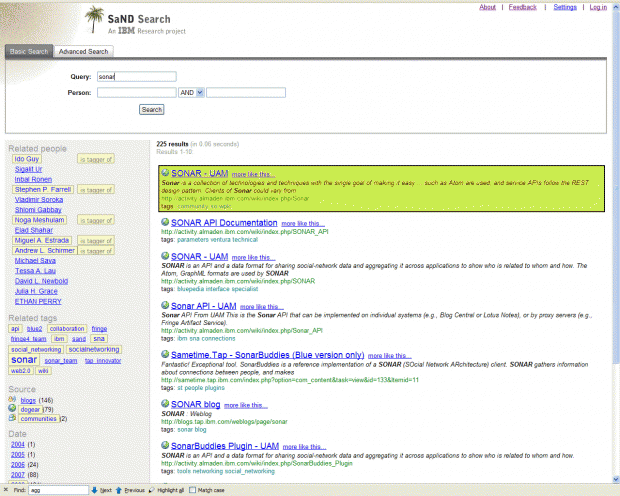This screenshot has width=620, height=496.
Task: Click the globe icon beside SONAR API Documentation
Action: [165, 222]
